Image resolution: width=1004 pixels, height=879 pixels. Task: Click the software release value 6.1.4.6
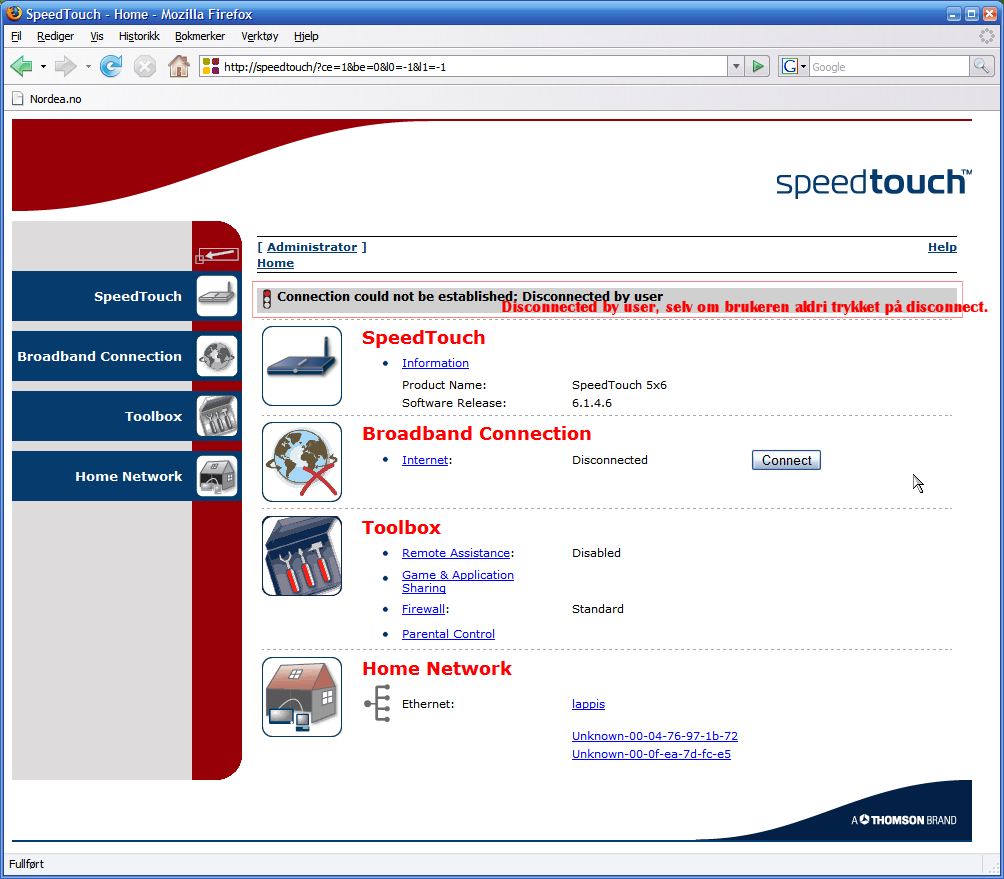click(592, 403)
